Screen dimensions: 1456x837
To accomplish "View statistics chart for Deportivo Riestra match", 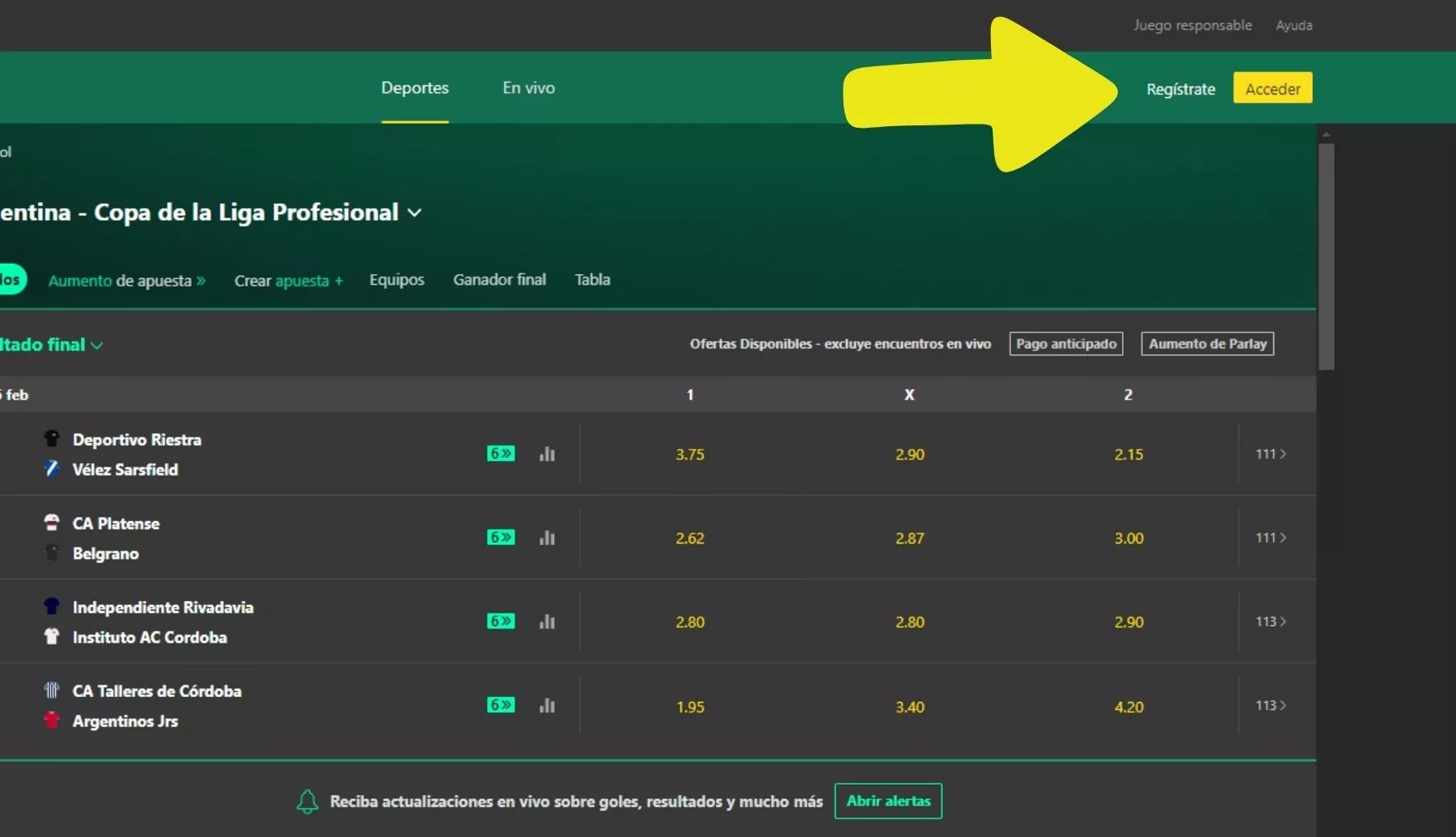I will (x=548, y=454).
